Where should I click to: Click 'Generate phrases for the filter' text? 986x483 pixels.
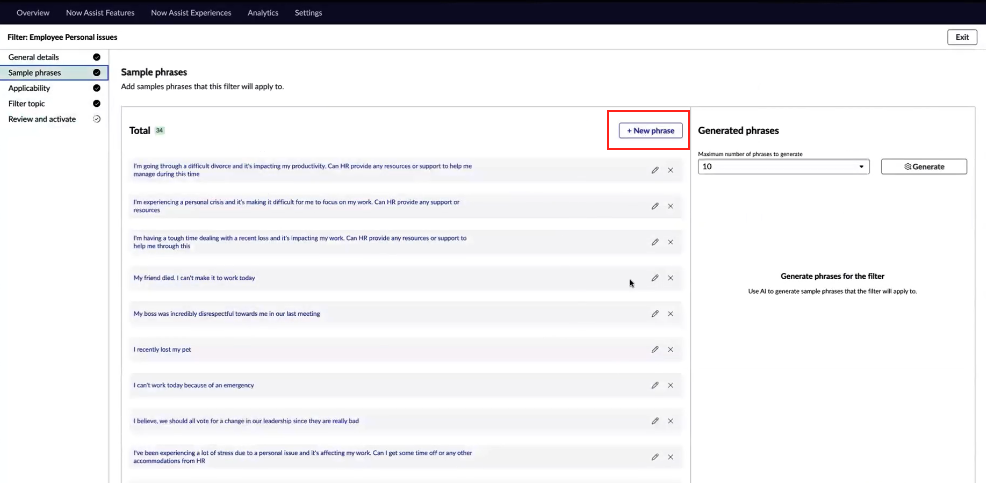[833, 276]
